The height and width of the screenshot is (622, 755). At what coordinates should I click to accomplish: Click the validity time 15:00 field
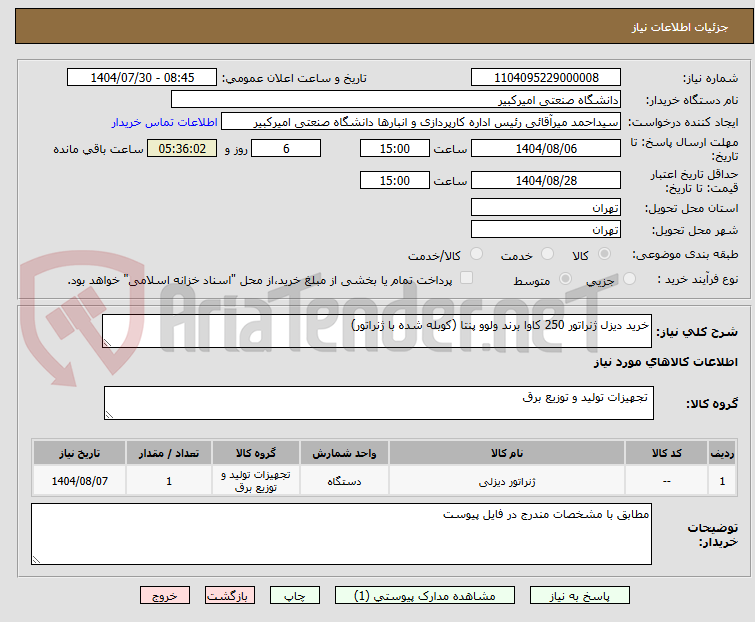(394, 181)
